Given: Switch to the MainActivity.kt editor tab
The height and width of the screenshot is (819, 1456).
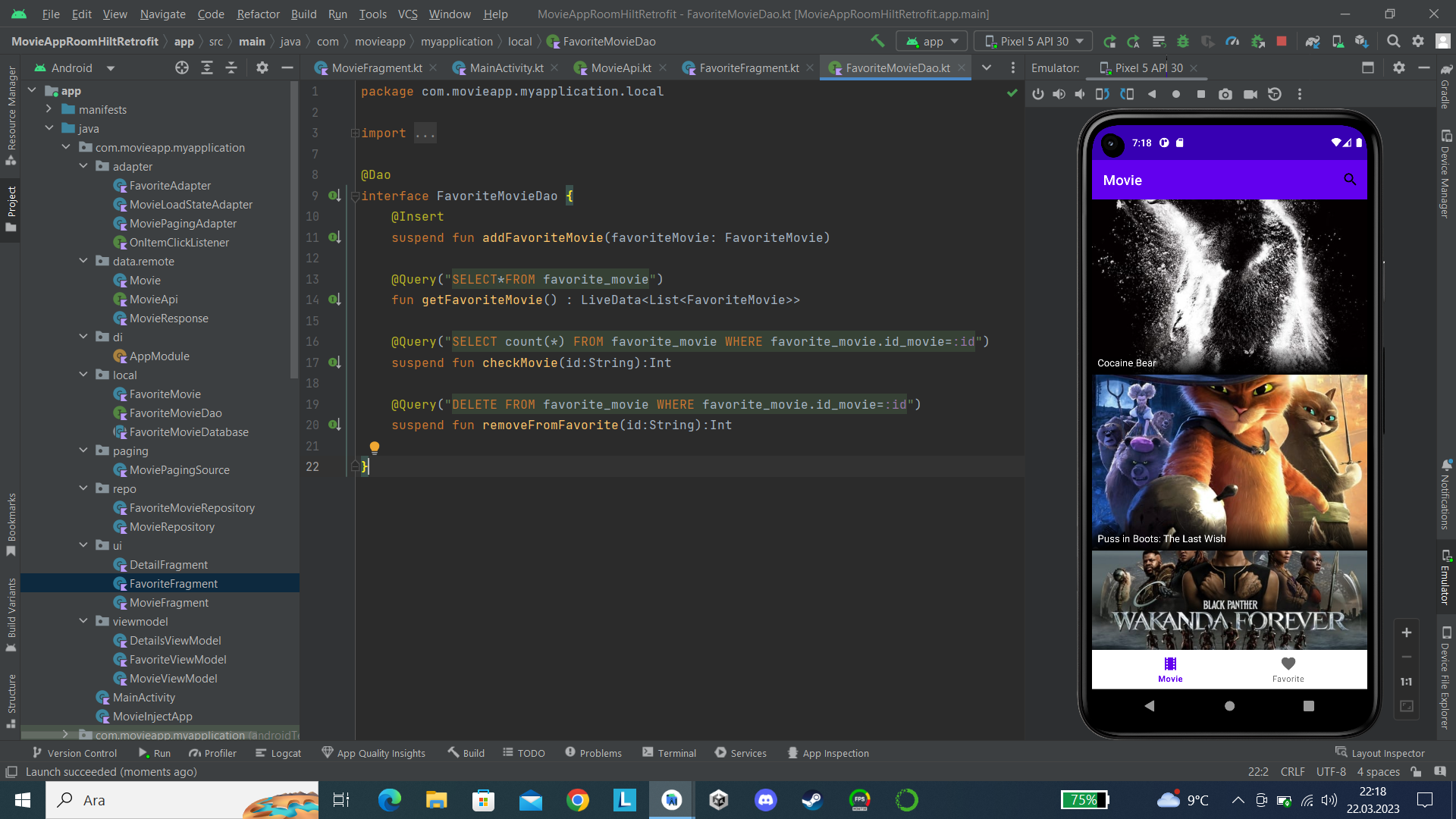Looking at the screenshot, I should [506, 67].
